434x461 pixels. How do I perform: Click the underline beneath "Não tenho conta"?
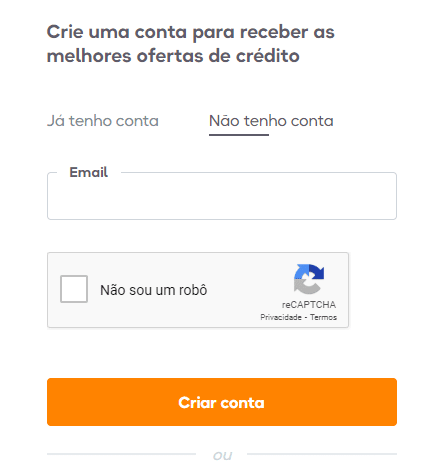tap(239, 135)
